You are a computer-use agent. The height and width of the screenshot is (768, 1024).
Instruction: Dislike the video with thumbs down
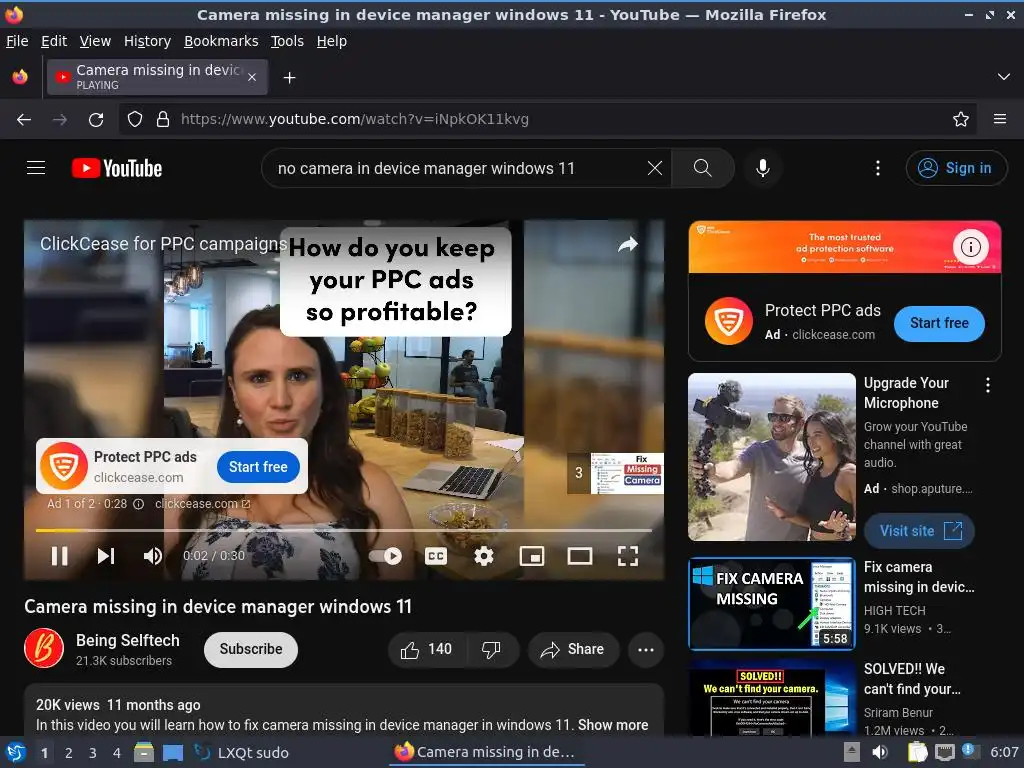pyautogui.click(x=492, y=649)
